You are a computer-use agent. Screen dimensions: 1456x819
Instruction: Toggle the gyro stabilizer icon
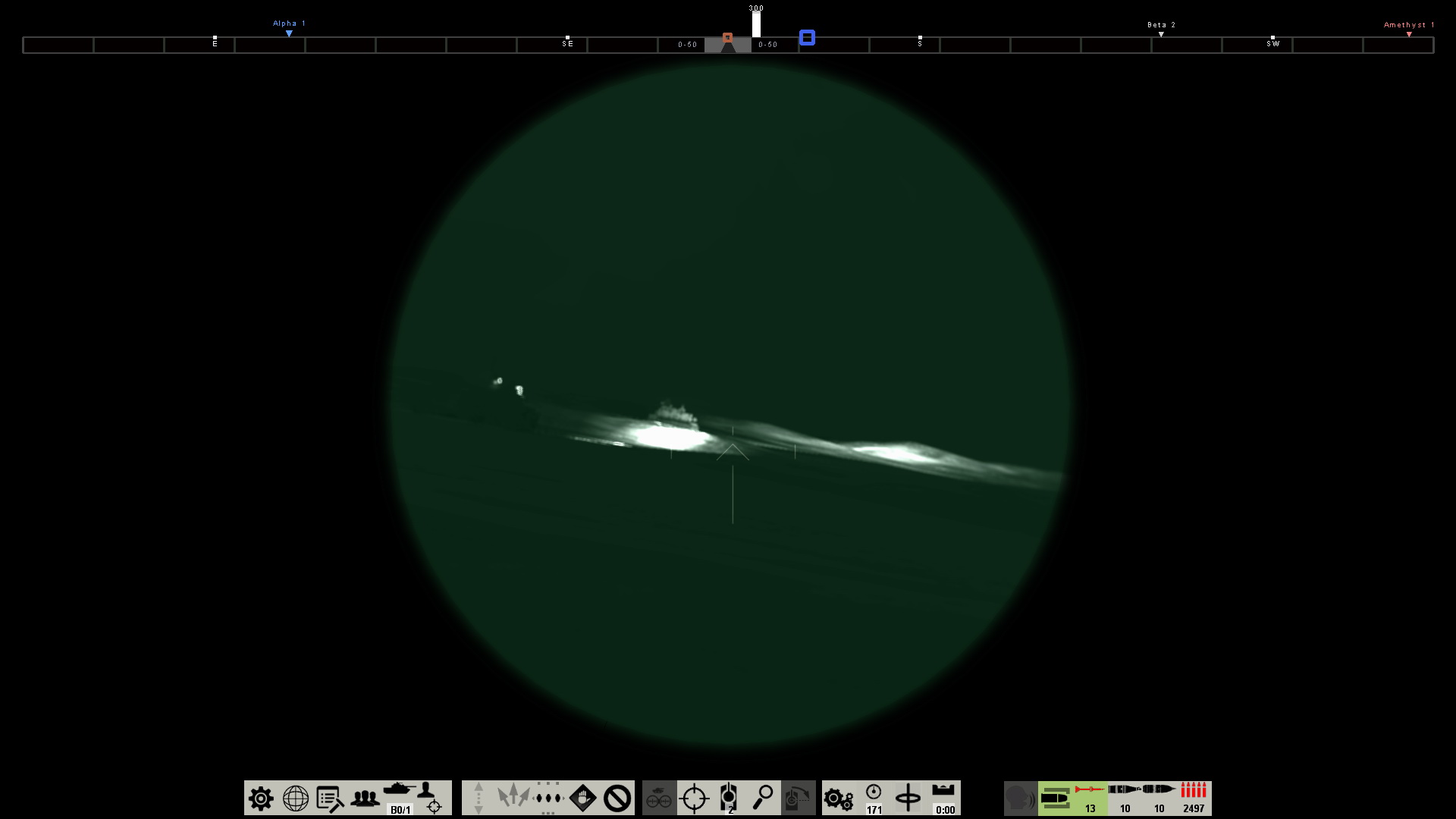click(908, 798)
